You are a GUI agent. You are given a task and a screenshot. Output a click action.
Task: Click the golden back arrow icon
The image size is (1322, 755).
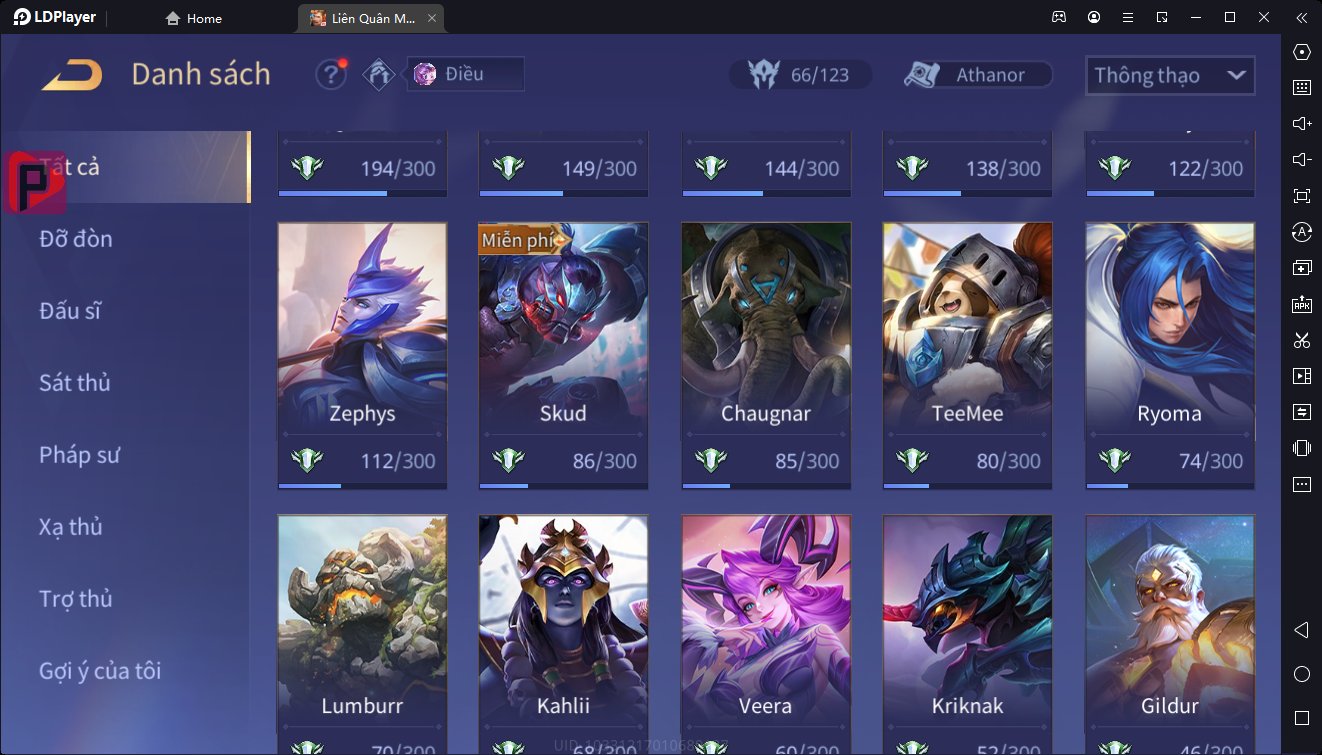pos(71,75)
